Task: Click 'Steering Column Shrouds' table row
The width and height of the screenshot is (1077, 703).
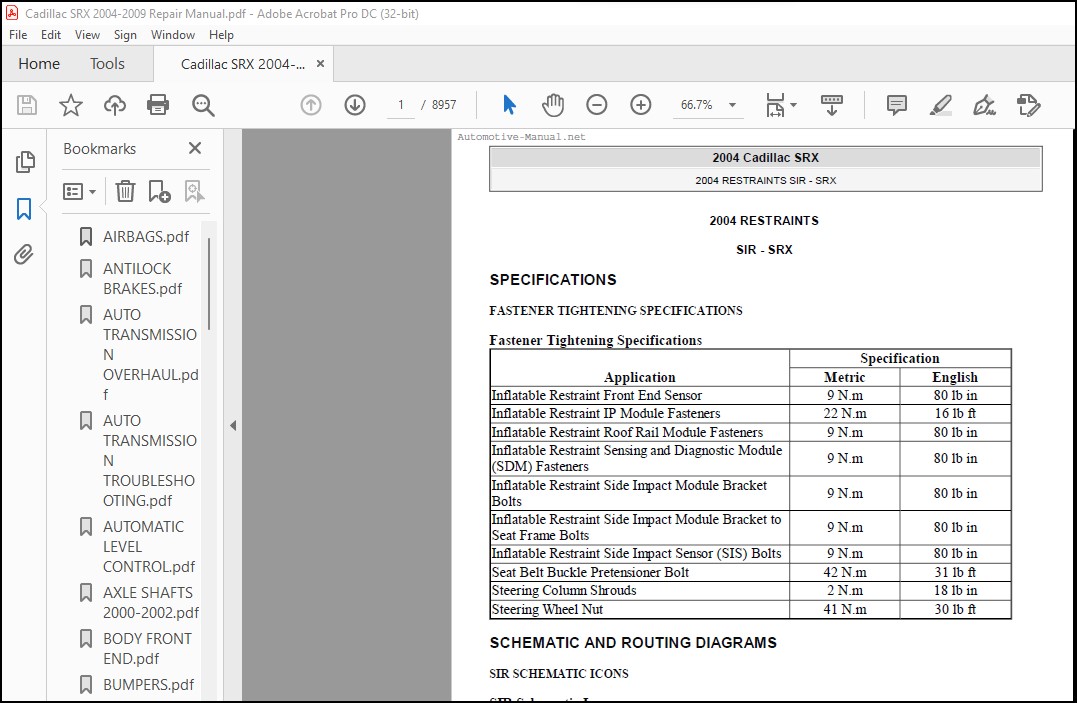Action: click(x=750, y=590)
